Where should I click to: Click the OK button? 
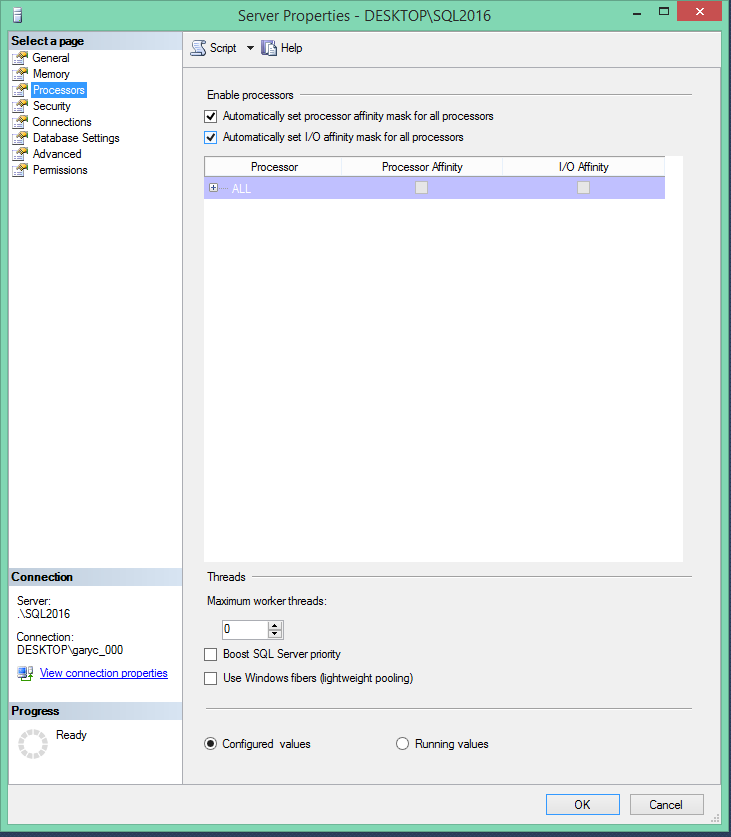583,804
